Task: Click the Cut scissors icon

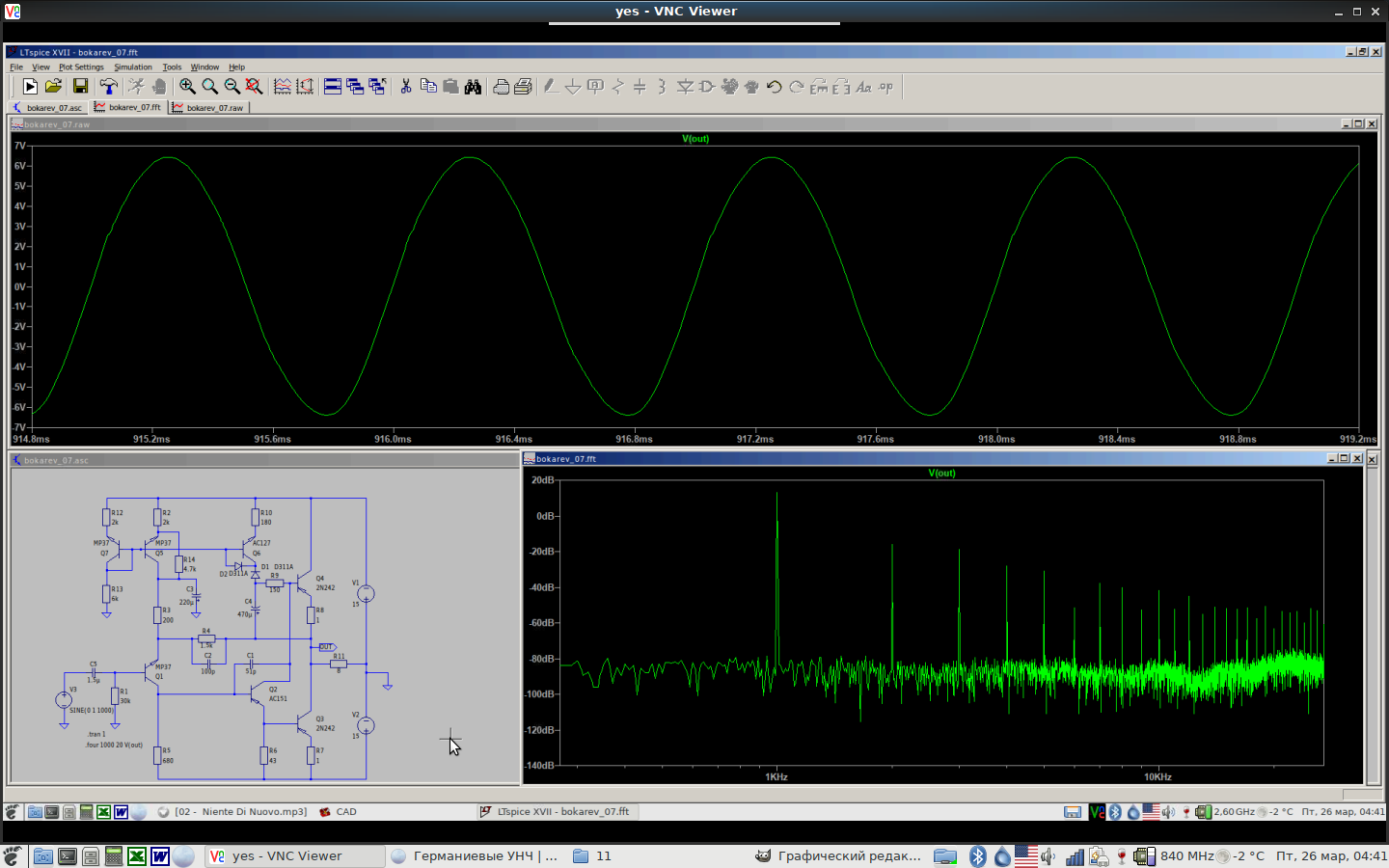Action: coord(406,87)
